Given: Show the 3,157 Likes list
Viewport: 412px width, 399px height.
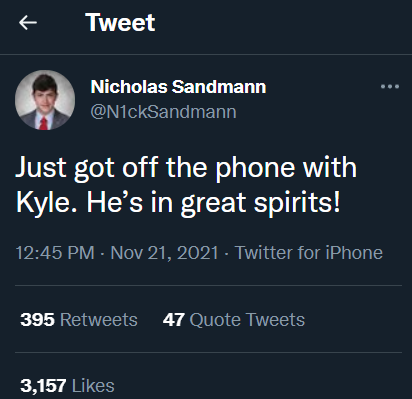Looking at the screenshot, I should click(x=67, y=386).
